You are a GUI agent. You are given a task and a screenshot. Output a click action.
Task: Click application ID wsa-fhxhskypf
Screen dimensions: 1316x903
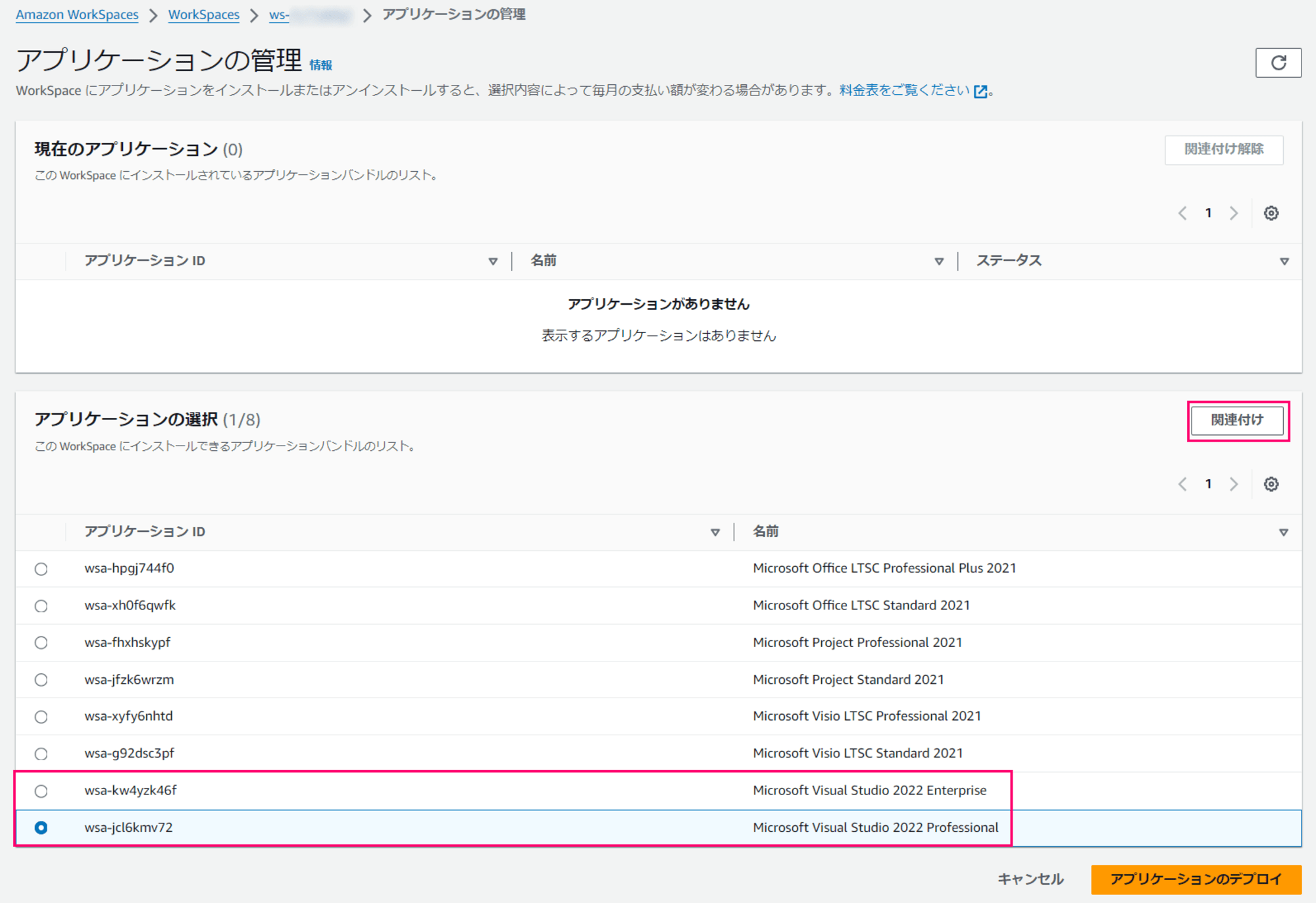coord(127,642)
